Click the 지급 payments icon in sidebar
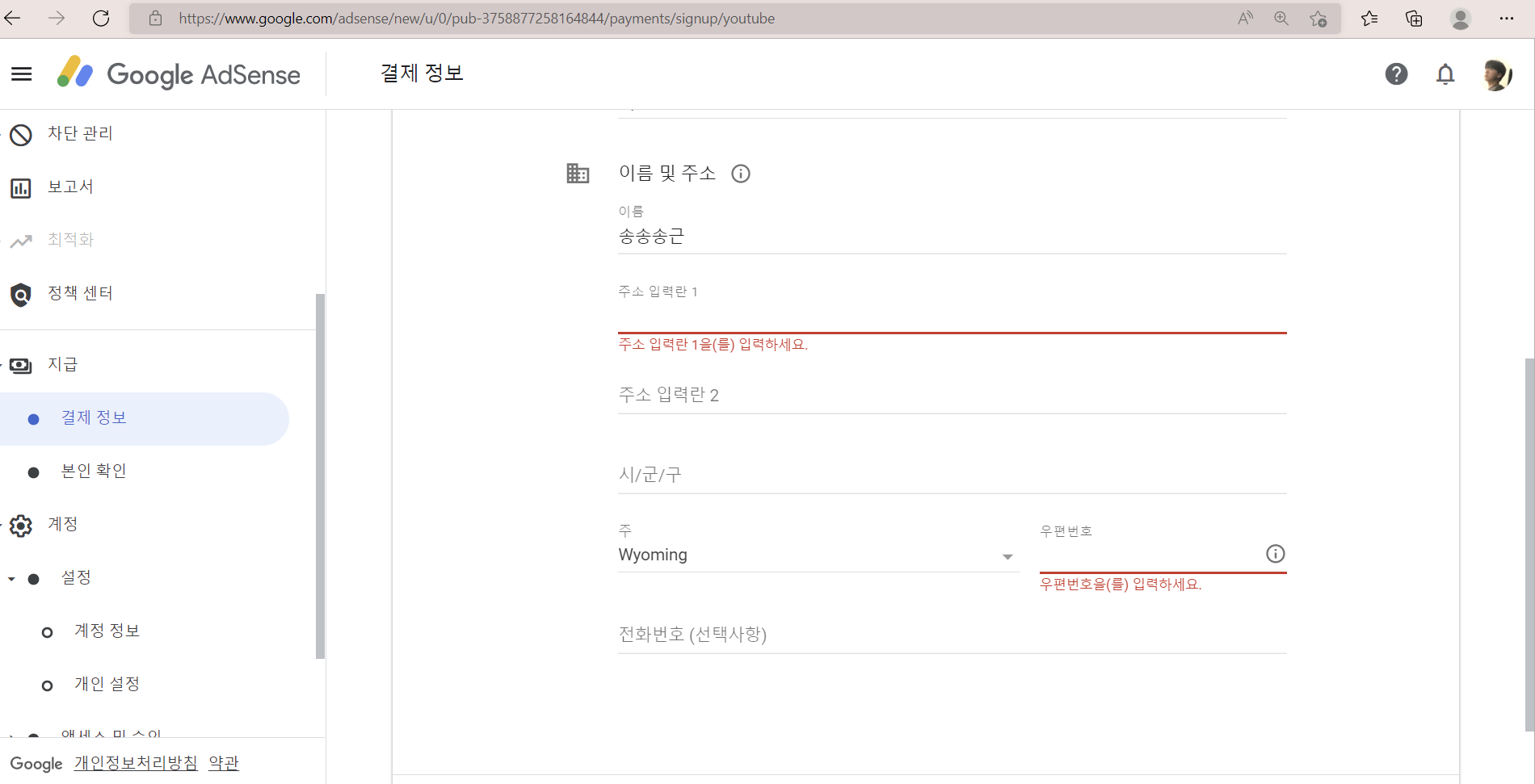The image size is (1535, 784). 20,365
